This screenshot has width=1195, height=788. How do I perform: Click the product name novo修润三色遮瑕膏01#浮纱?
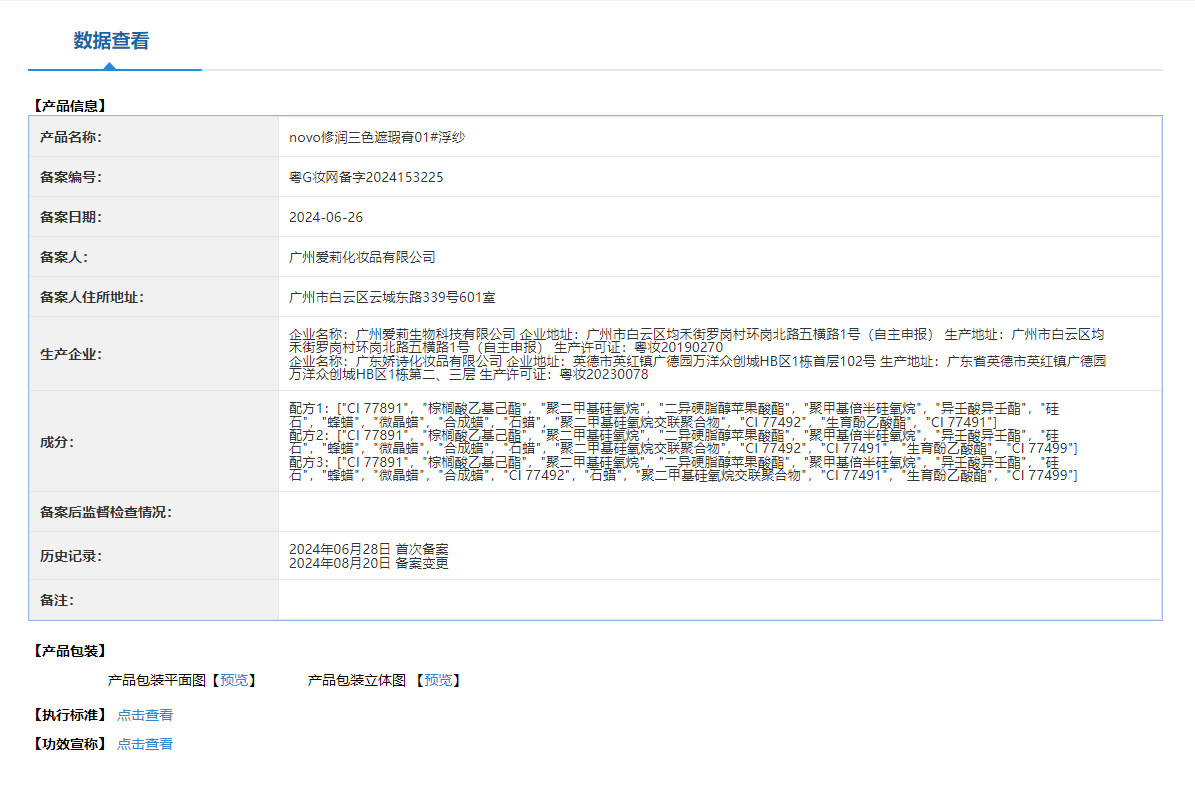tap(376, 137)
